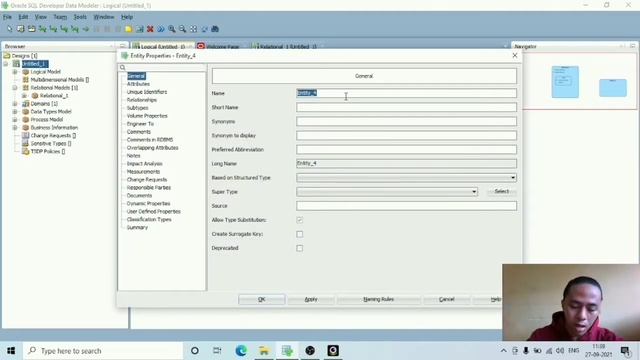Open File Explorer from the taskbar
The width and height of the screenshot is (640, 360).
point(264,351)
